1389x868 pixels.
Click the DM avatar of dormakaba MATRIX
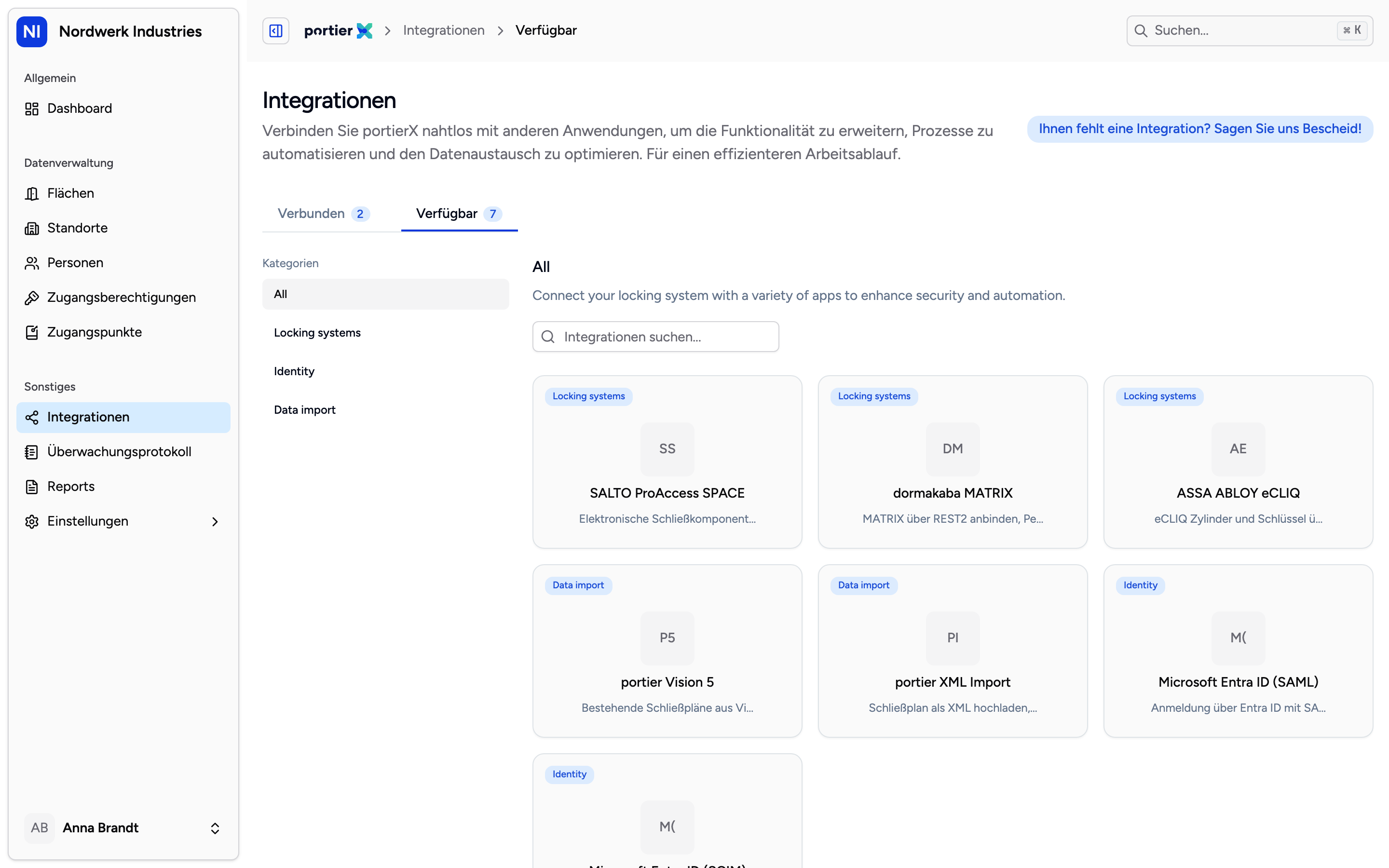click(953, 449)
